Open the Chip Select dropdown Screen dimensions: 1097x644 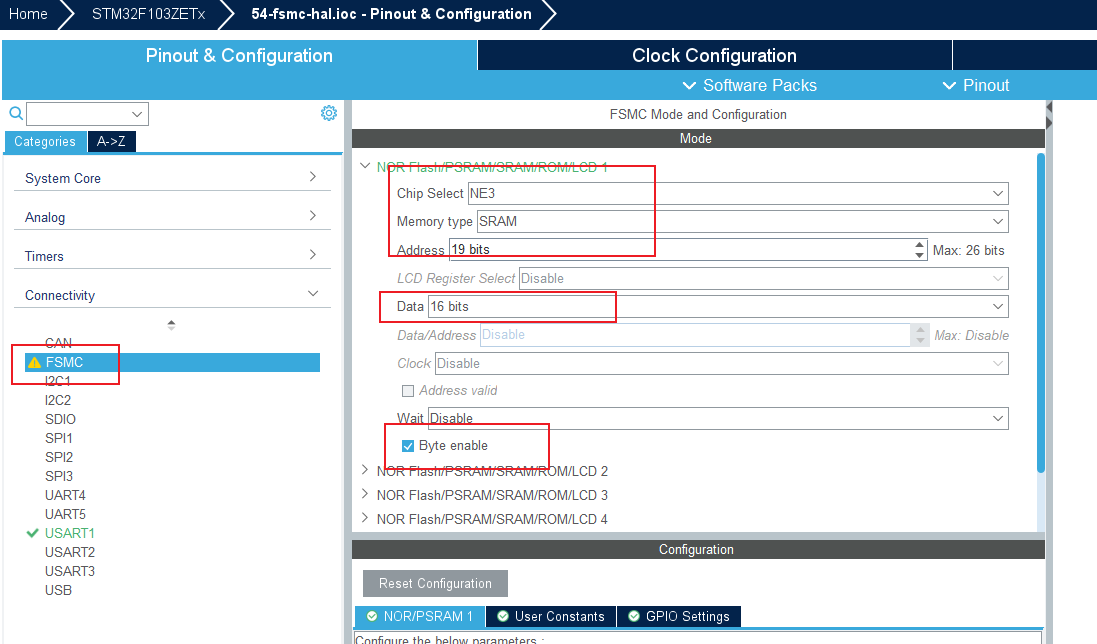[x=998, y=194]
